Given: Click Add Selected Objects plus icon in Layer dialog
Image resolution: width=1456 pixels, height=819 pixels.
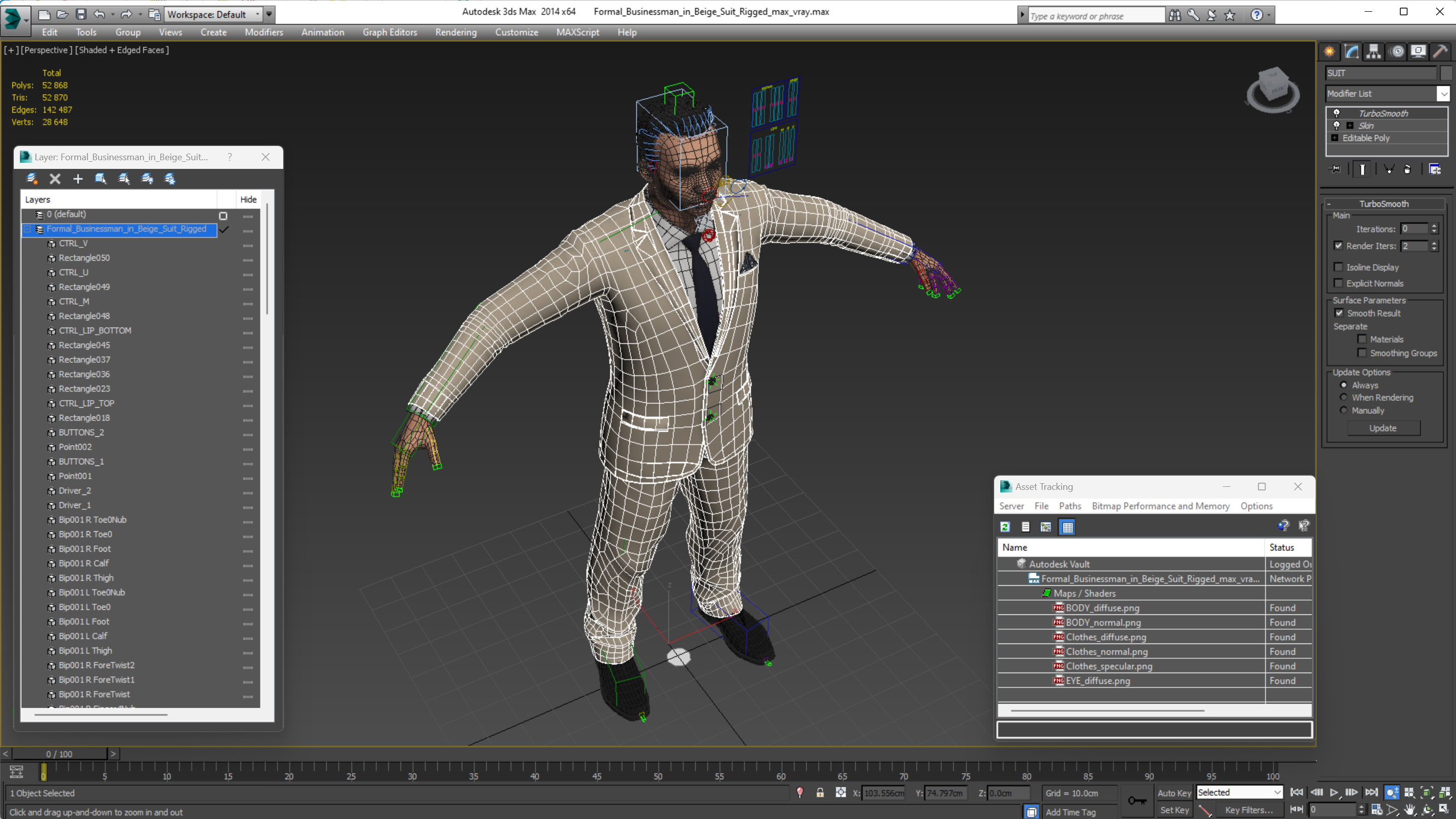Looking at the screenshot, I should tap(78, 179).
